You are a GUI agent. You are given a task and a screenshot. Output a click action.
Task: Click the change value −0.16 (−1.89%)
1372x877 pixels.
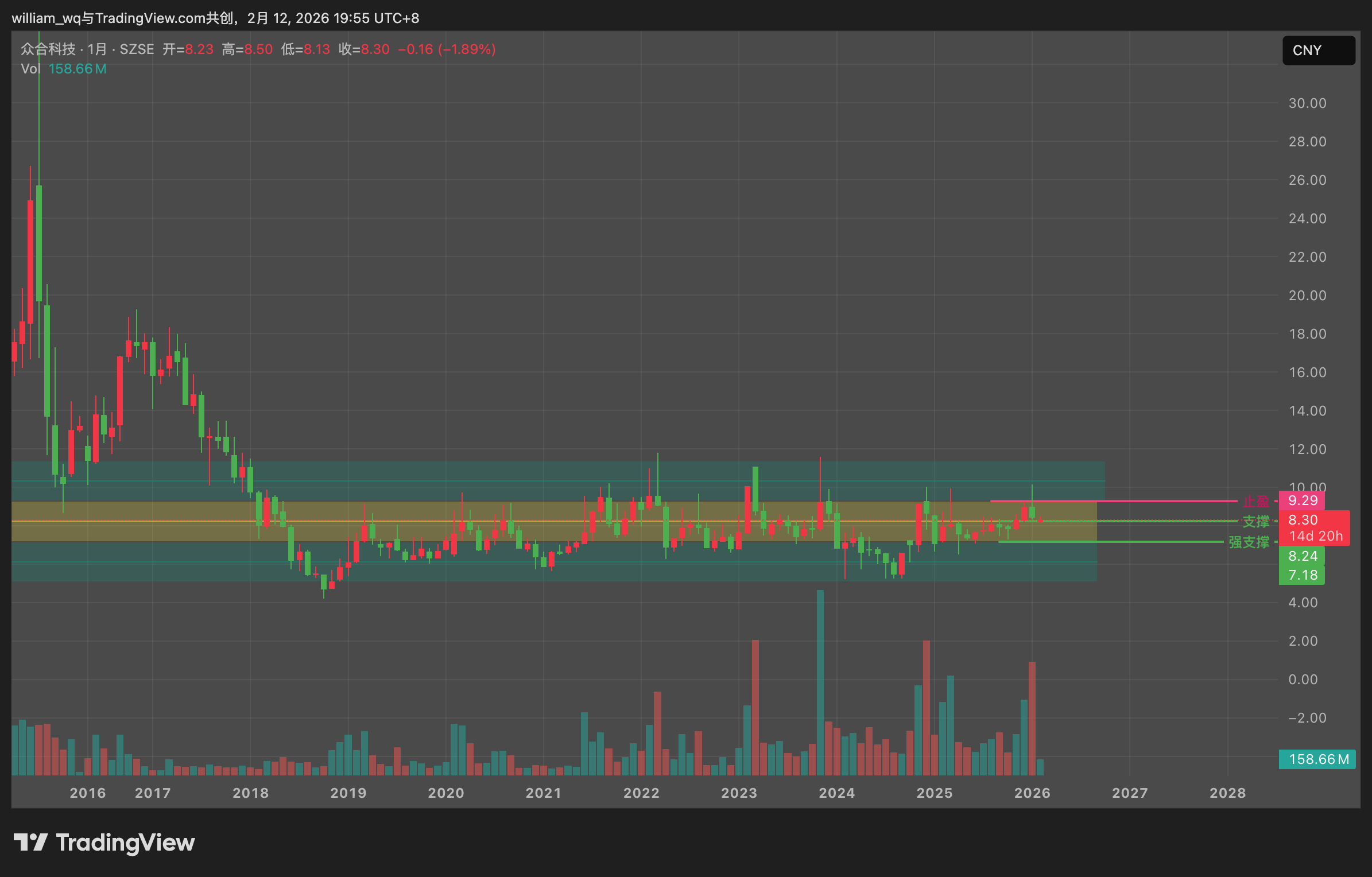(447, 49)
